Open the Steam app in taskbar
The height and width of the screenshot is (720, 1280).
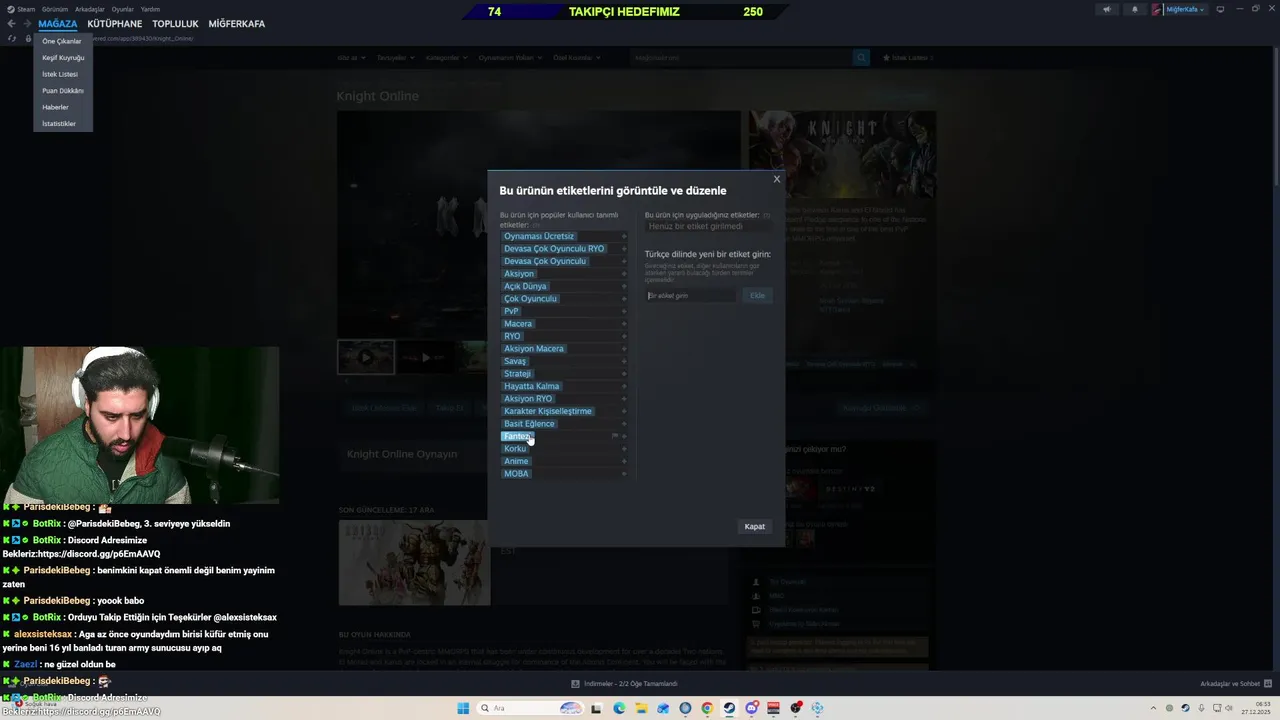[x=729, y=708]
